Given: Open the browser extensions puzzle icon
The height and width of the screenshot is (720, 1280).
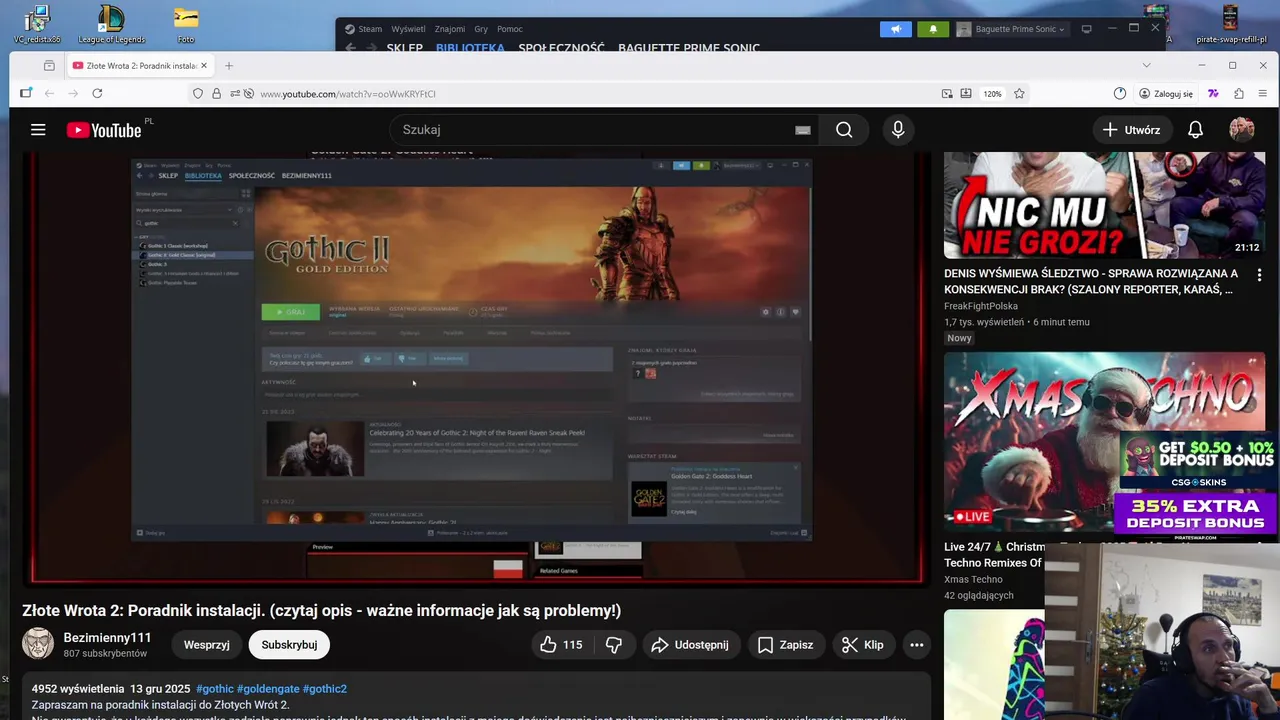Looking at the screenshot, I should 1239,94.
